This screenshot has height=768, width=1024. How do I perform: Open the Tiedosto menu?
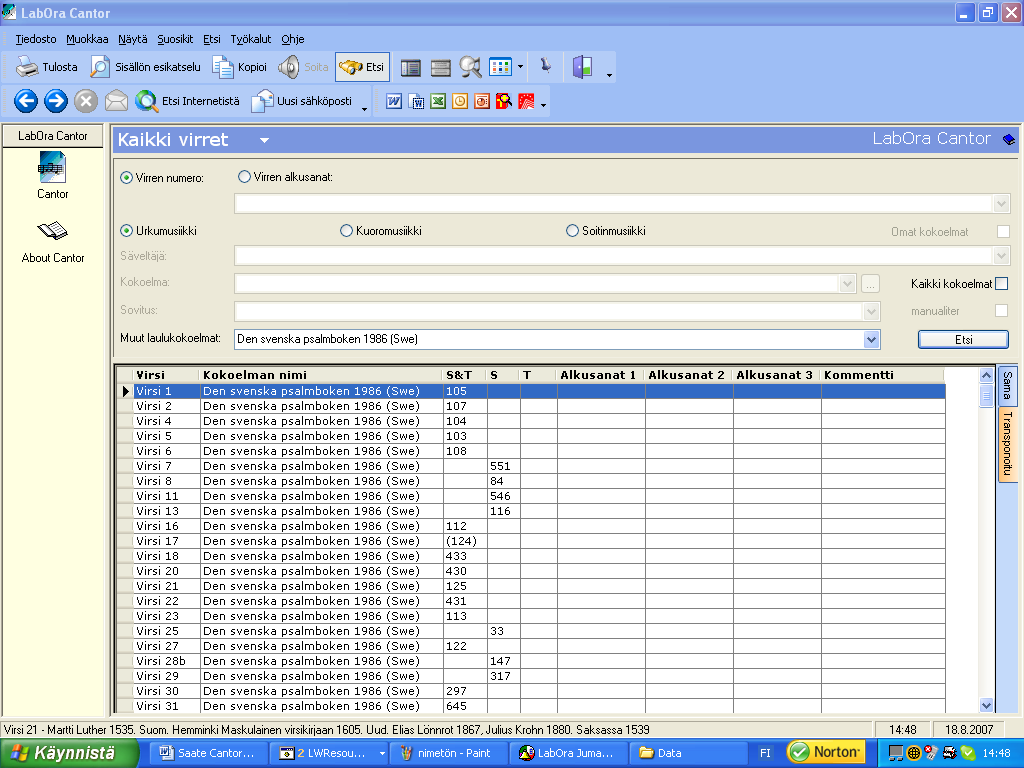(x=36, y=39)
